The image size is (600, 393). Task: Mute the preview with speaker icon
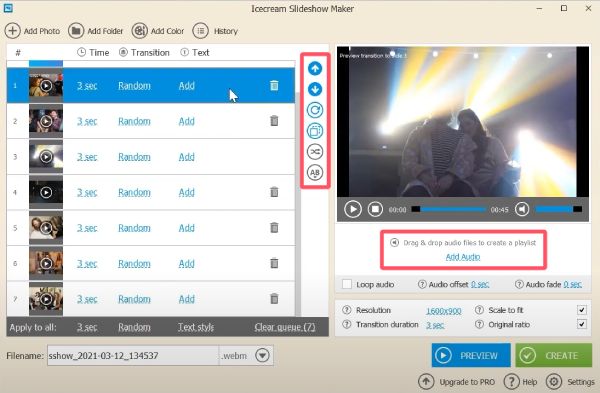(522, 209)
